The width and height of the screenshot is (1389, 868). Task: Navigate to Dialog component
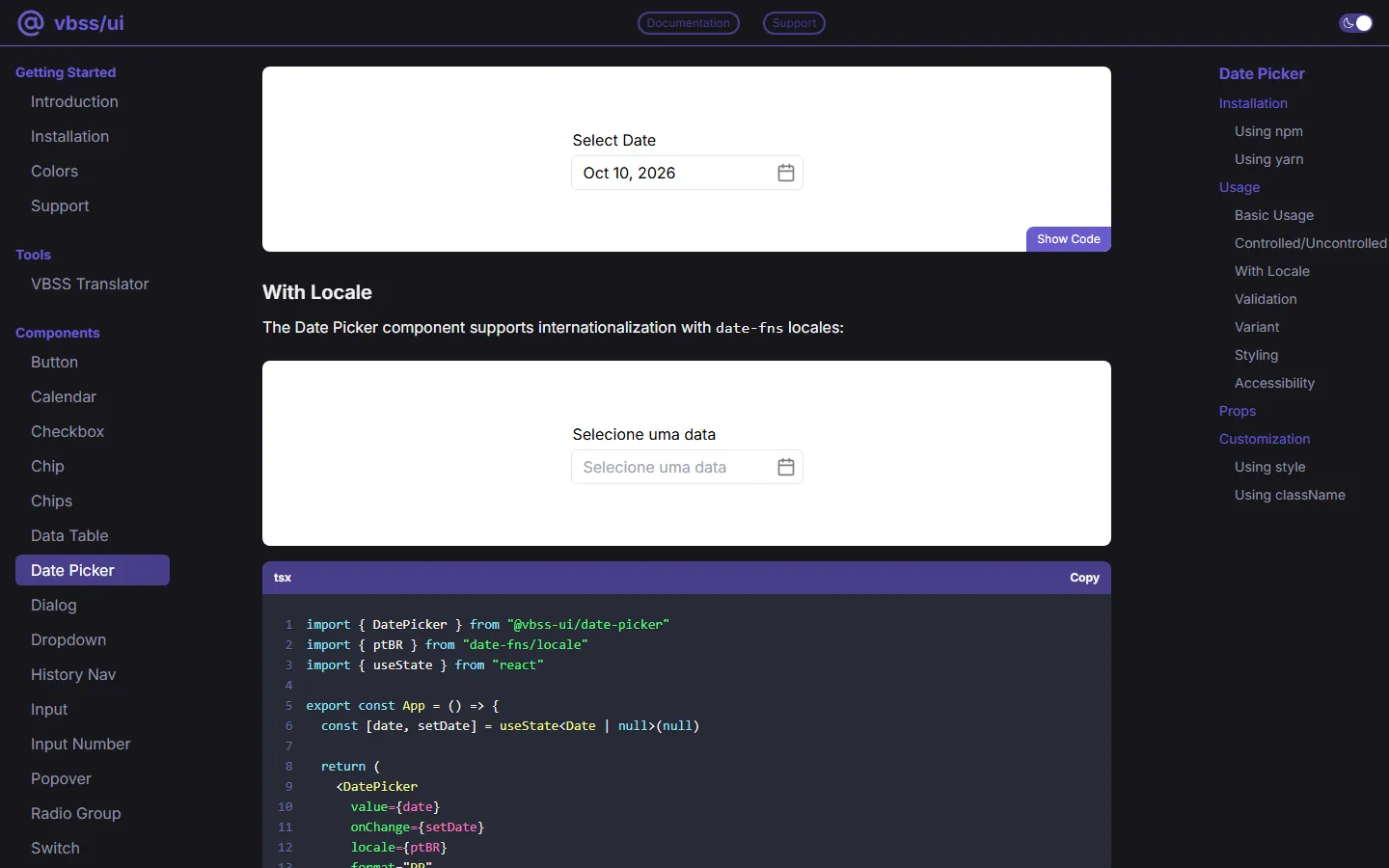tap(53, 605)
